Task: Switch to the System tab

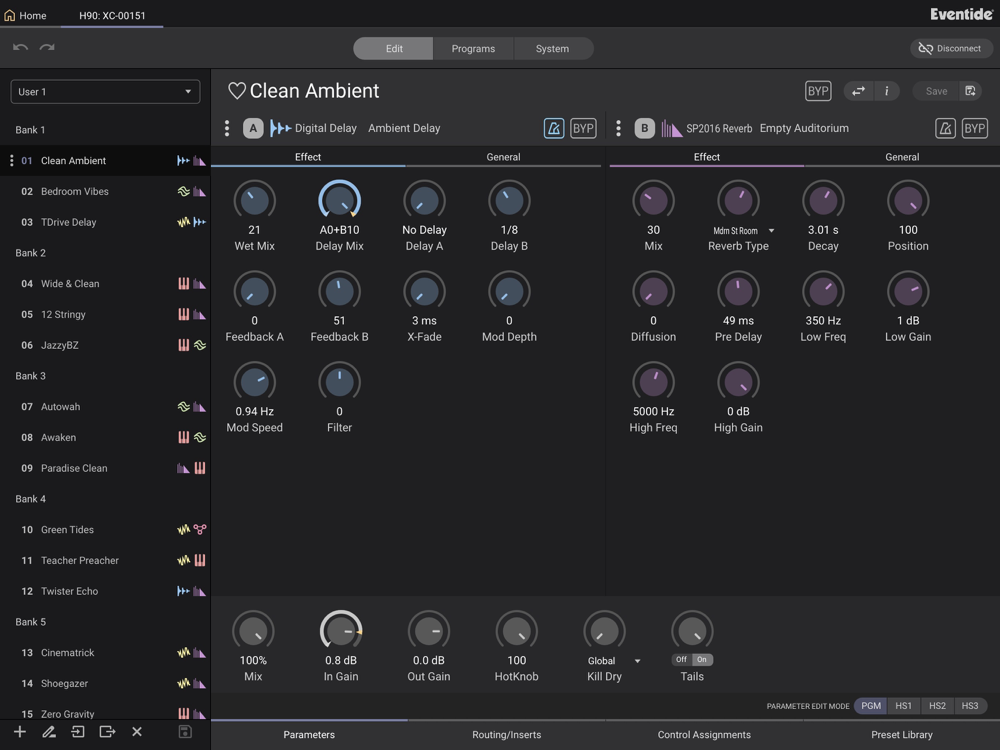Action: tap(552, 48)
